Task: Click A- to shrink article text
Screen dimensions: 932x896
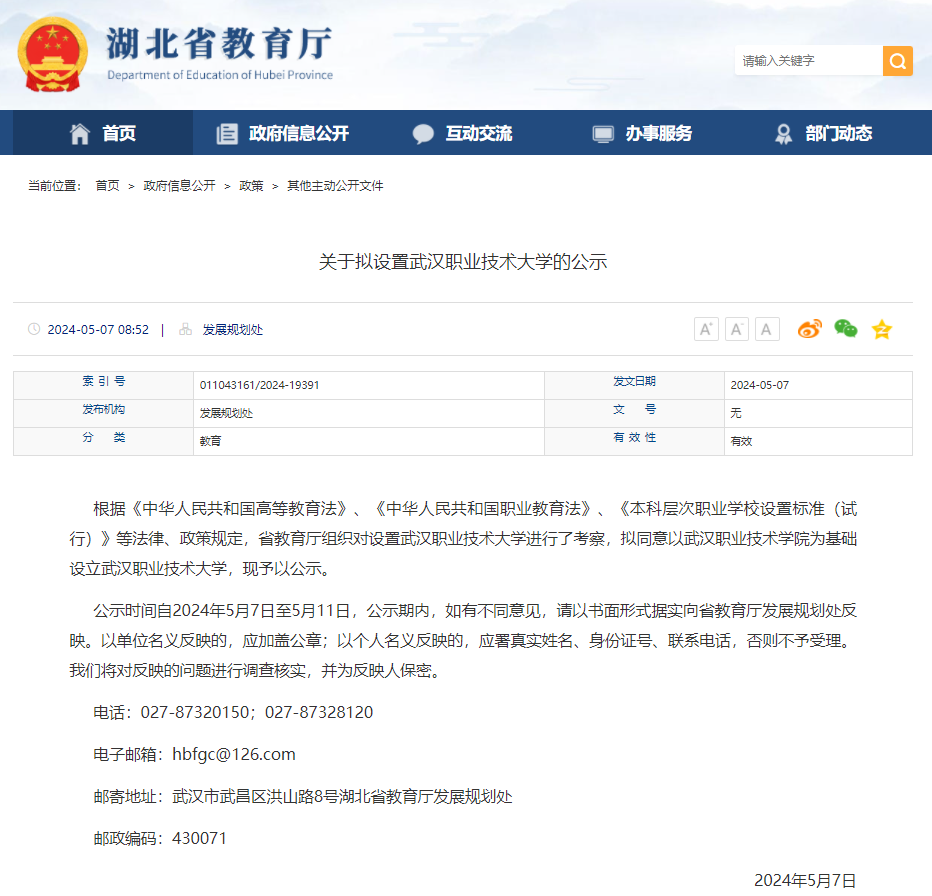Action: tap(737, 328)
